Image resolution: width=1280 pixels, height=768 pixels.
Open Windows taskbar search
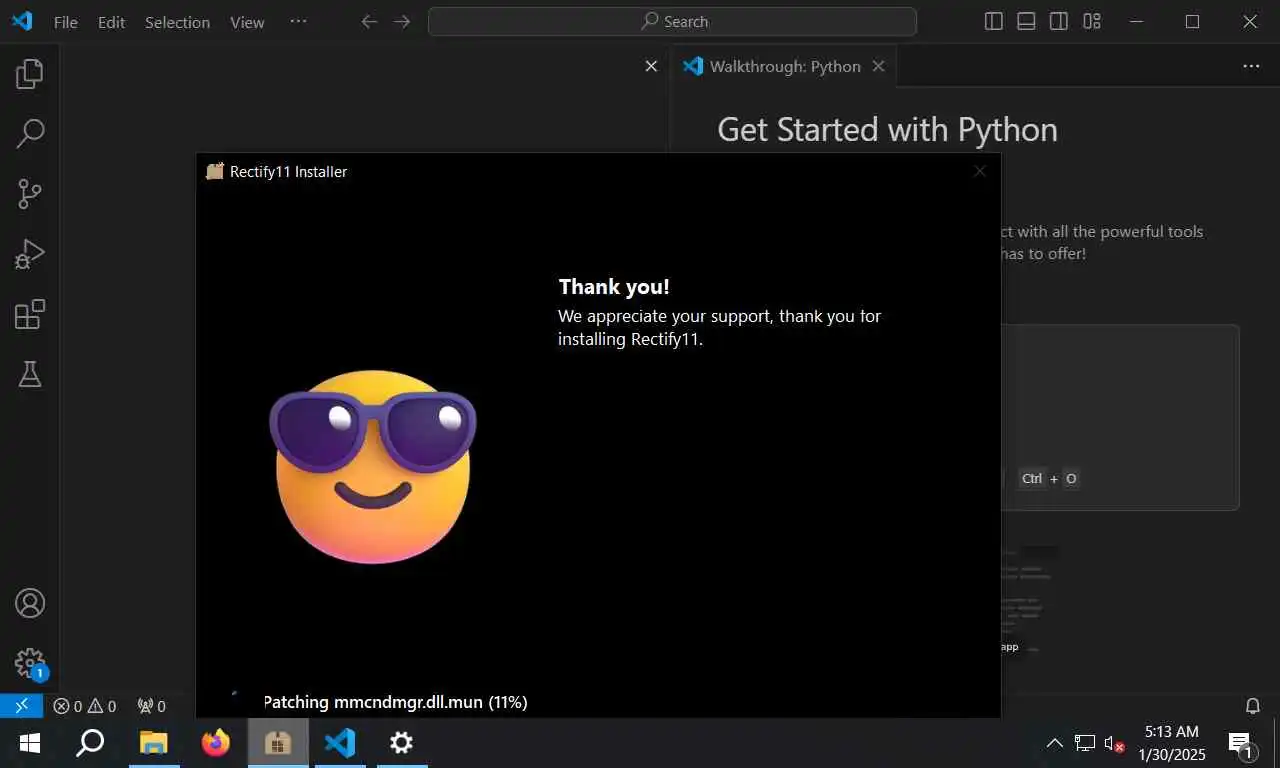coord(91,743)
